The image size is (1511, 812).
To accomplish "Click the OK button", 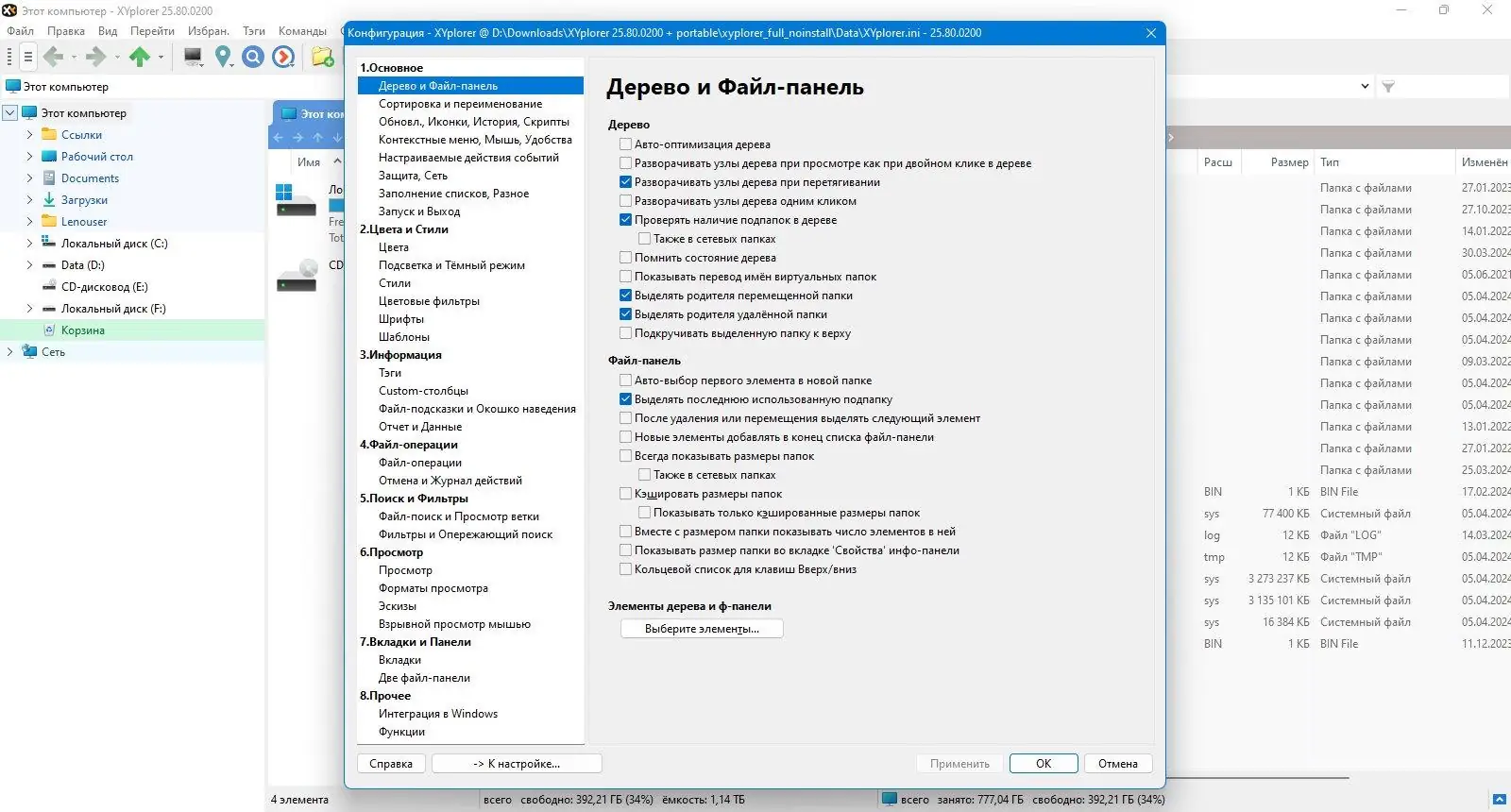I will click(x=1044, y=764).
